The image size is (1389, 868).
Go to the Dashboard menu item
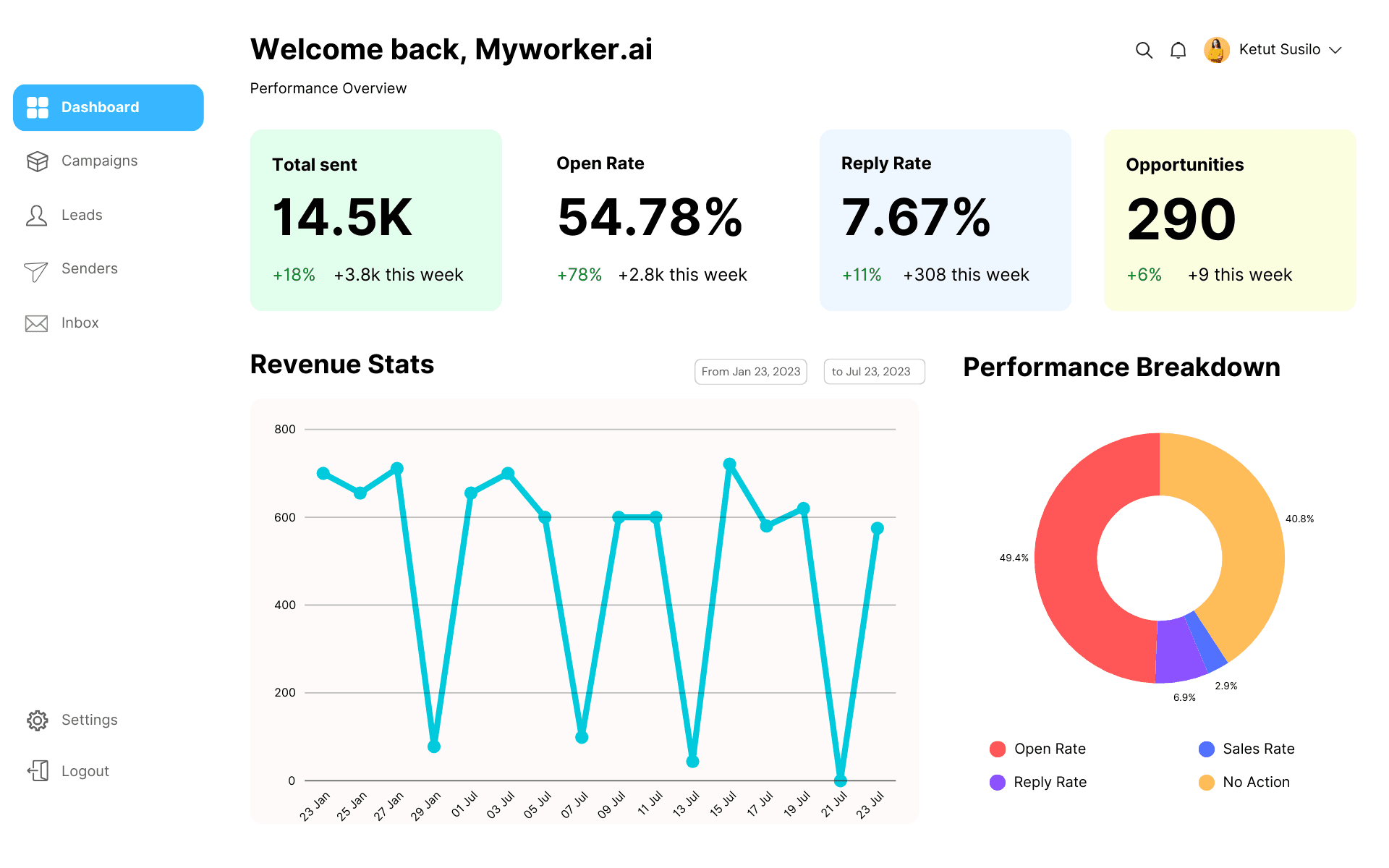(109, 108)
